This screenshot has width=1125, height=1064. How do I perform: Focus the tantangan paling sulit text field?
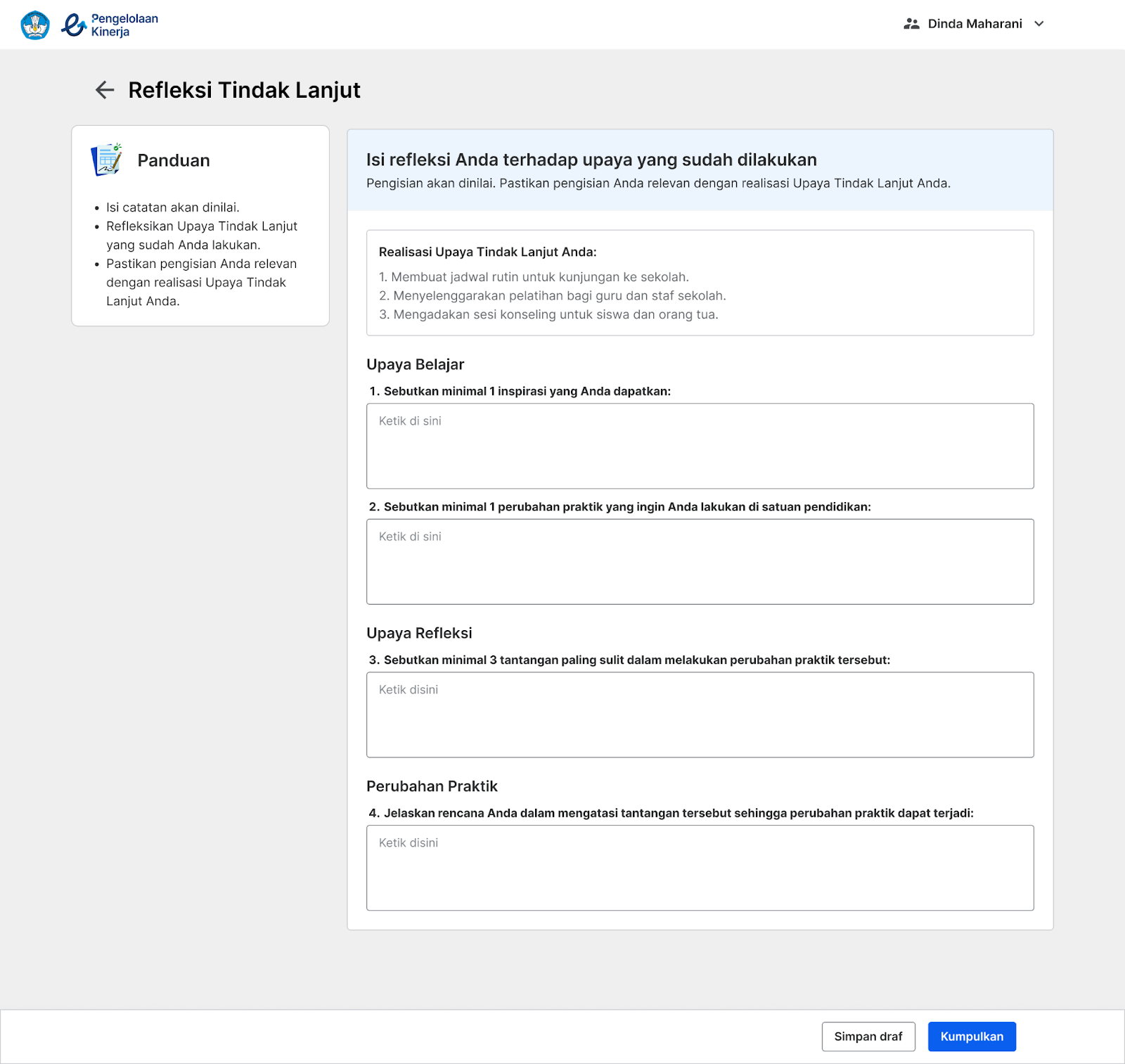point(700,715)
